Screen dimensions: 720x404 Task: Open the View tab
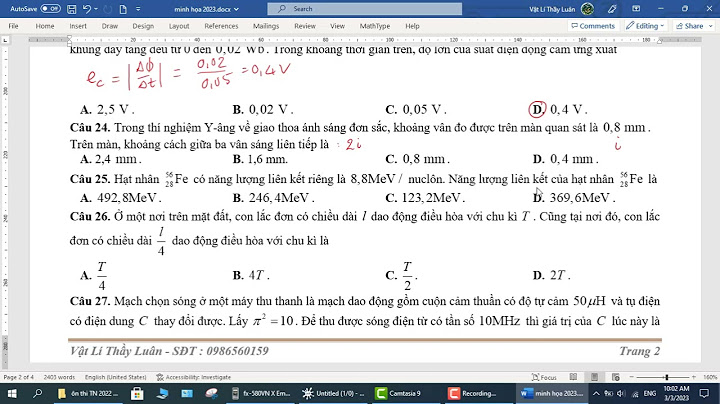click(x=338, y=26)
